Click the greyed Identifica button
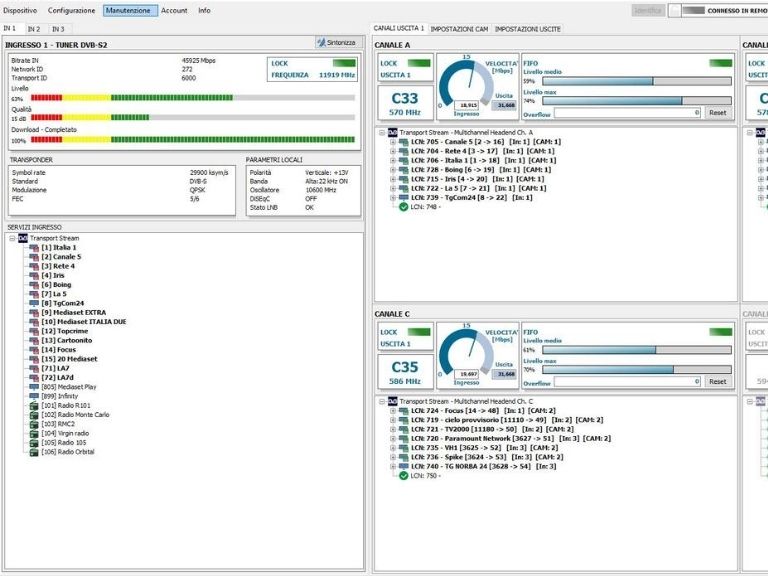The height and width of the screenshot is (576, 768). [648, 10]
